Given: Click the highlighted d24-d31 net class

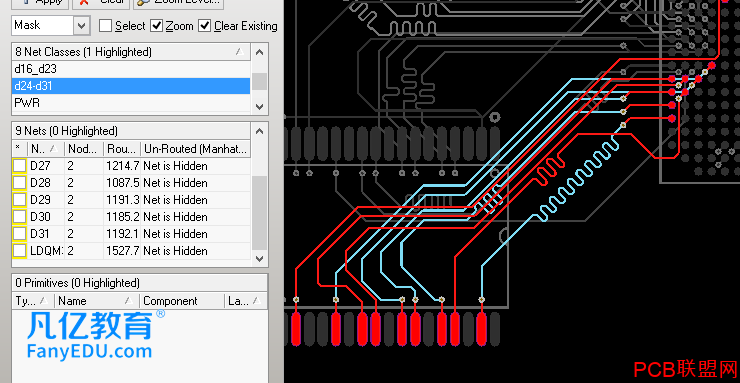Looking at the screenshot, I should tap(131, 86).
